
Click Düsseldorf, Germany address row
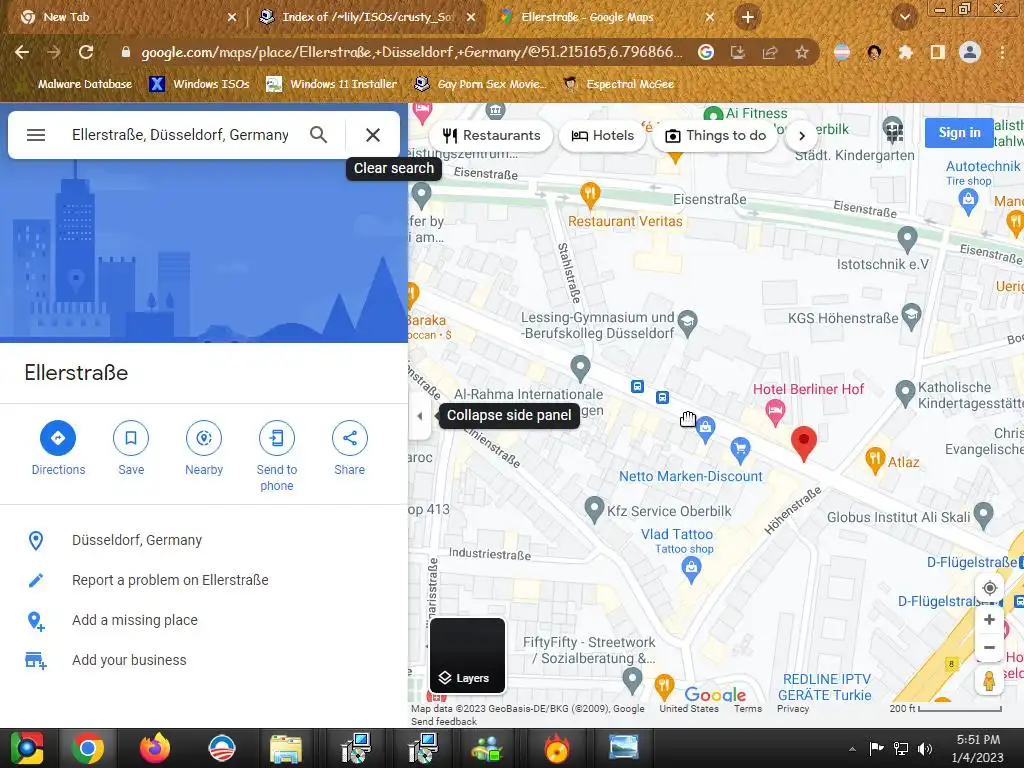pyautogui.click(x=204, y=540)
